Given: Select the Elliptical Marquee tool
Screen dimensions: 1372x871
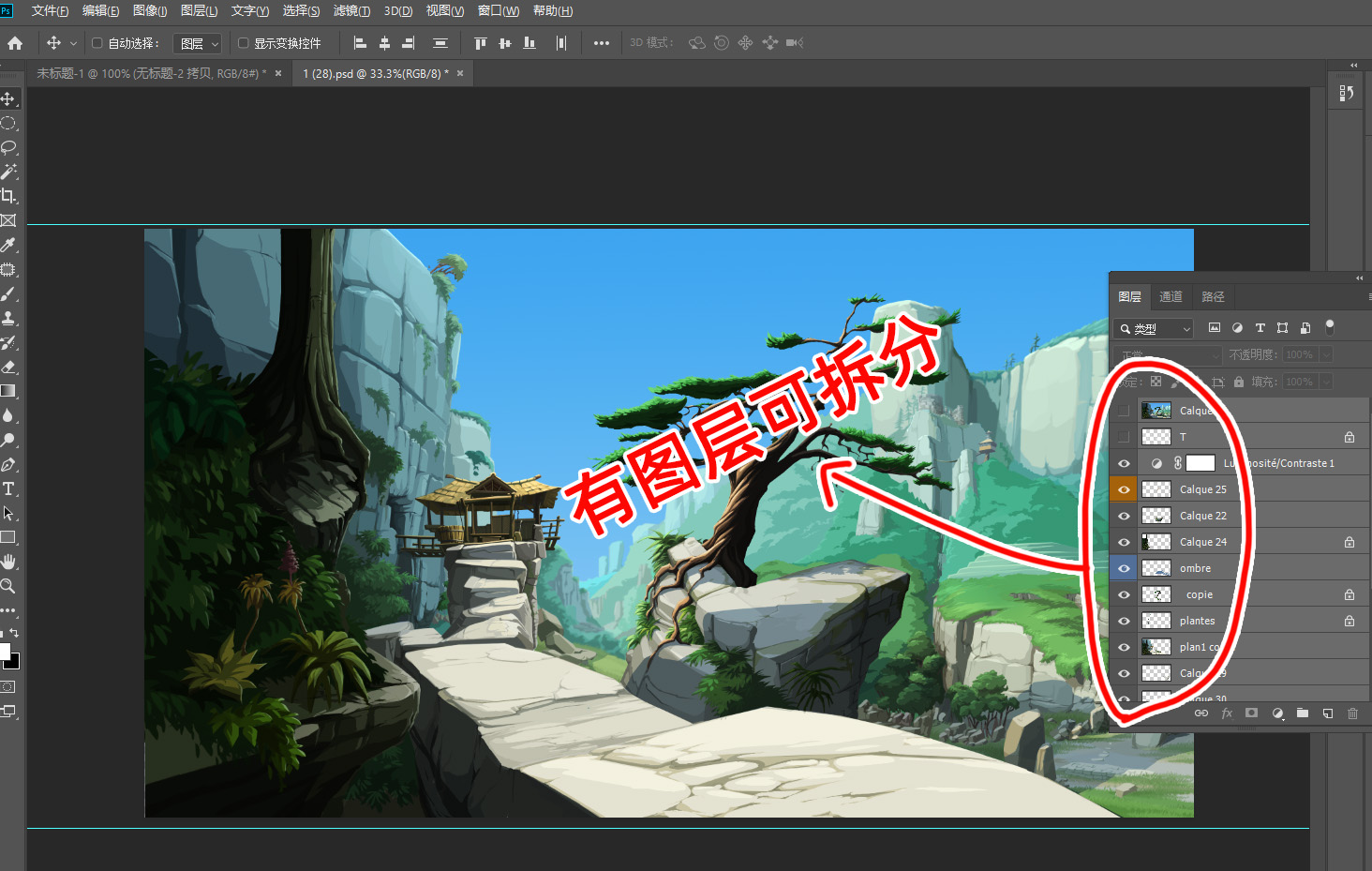Looking at the screenshot, I should click(x=7, y=123).
